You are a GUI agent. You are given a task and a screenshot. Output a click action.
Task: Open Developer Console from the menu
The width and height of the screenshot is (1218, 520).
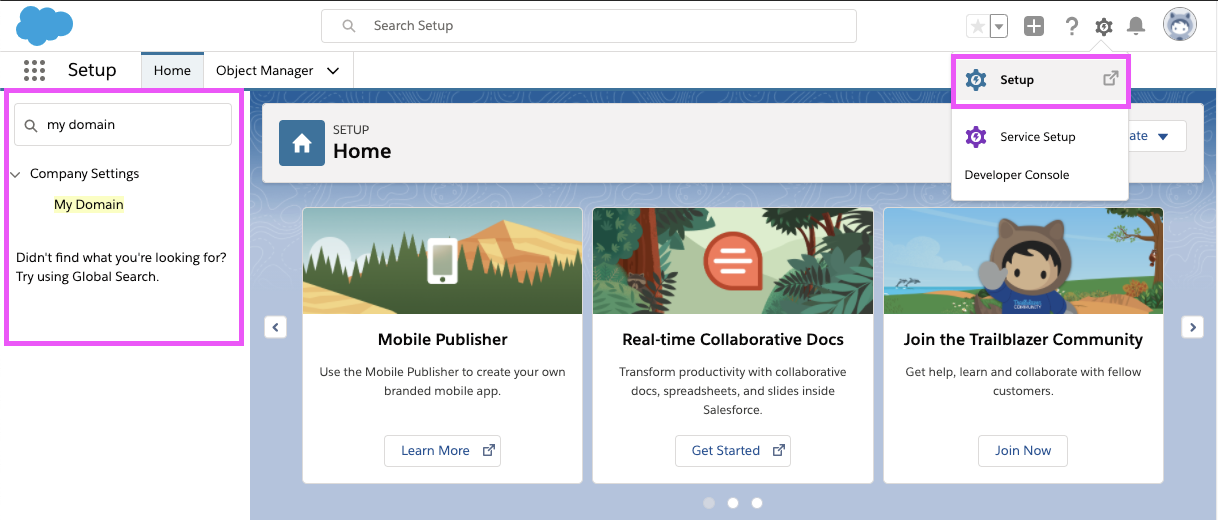[1017, 175]
